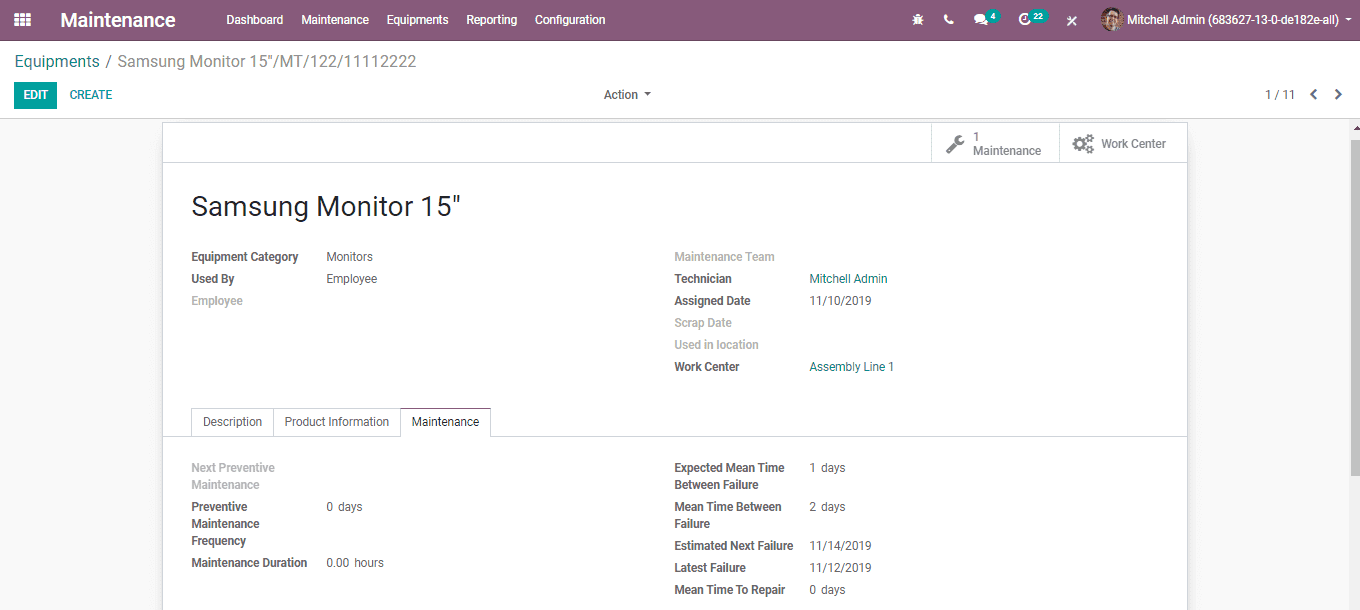This screenshot has height=610, width=1360.
Task: Click Estimated Next Failure date 11/14/2019
Action: [x=840, y=546]
